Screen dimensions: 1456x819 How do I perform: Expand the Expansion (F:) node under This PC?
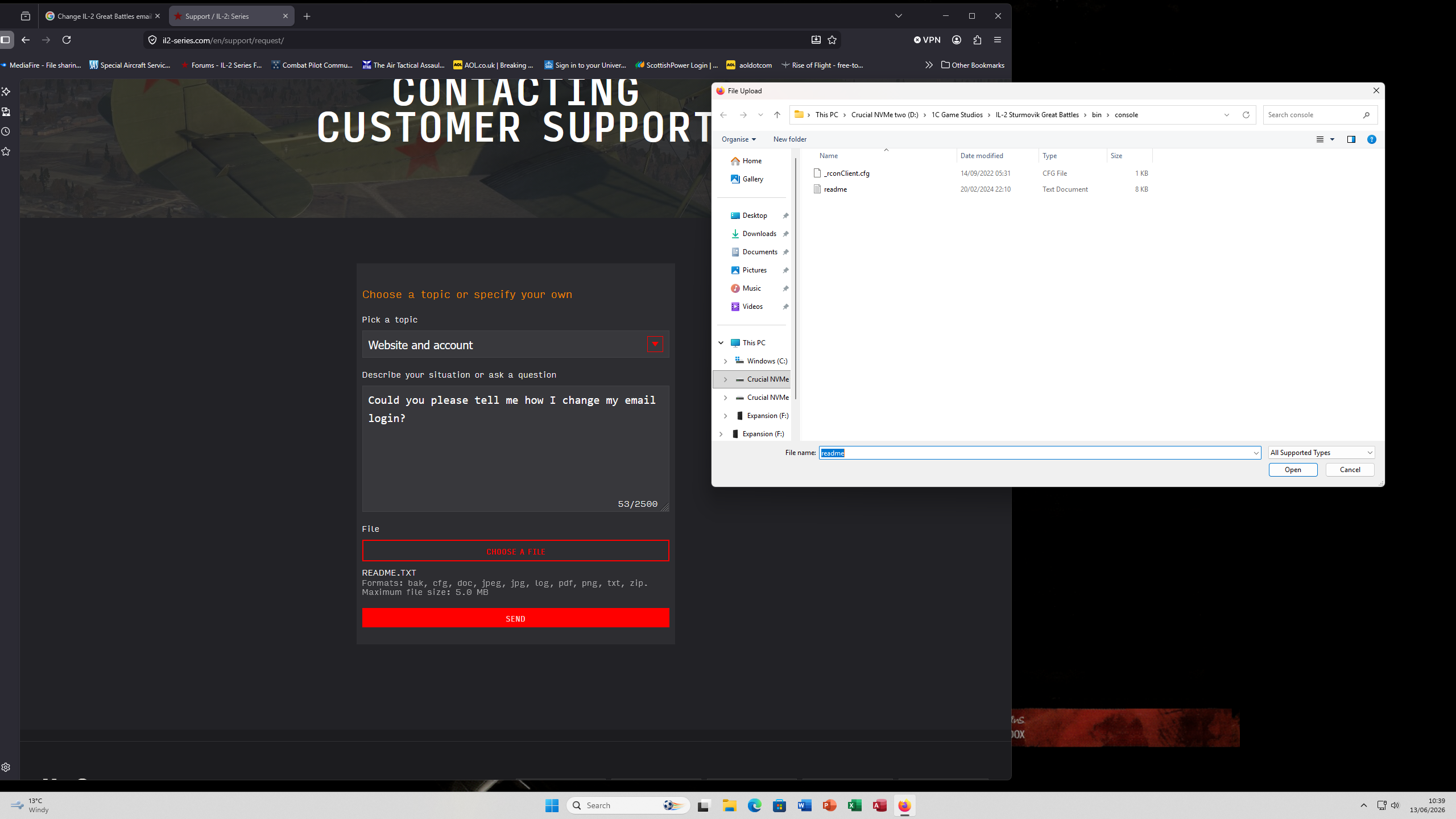tap(725, 416)
